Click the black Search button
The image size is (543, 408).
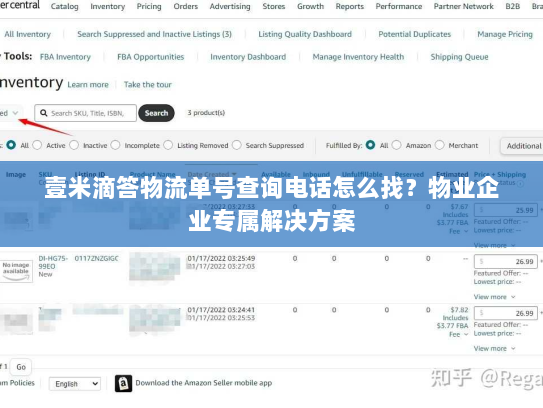[x=156, y=113]
